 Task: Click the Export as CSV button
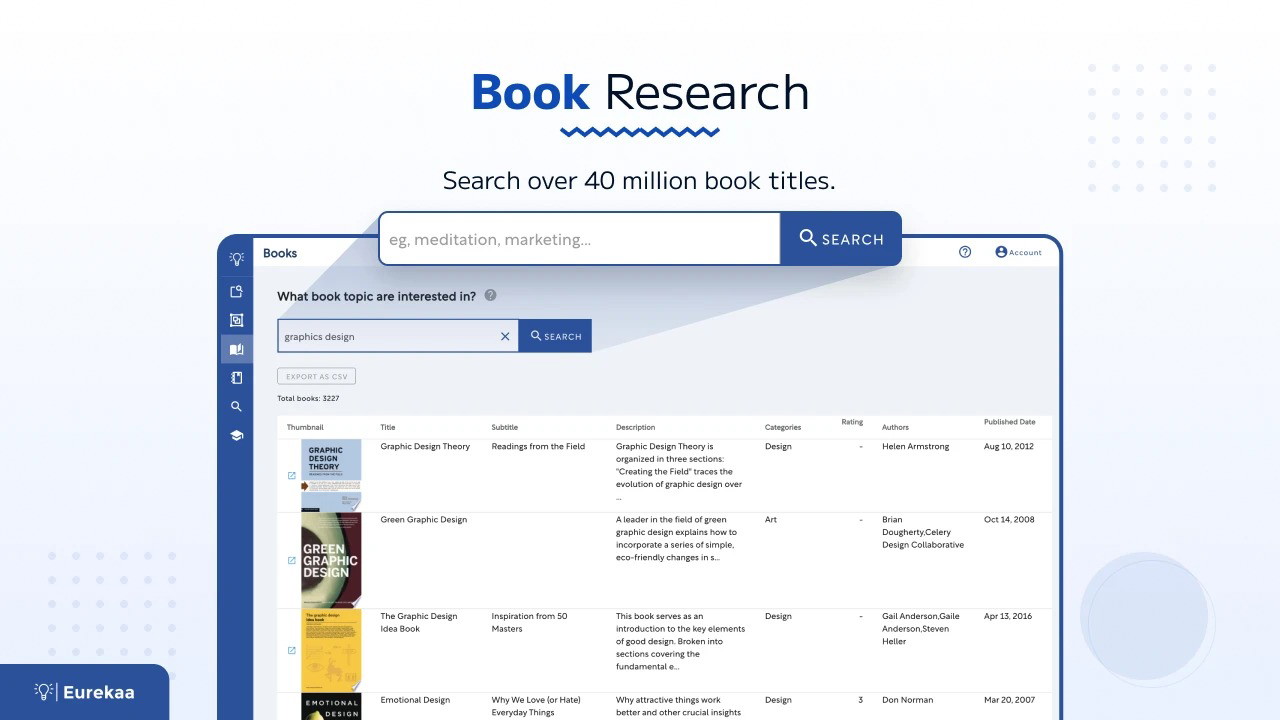point(316,377)
